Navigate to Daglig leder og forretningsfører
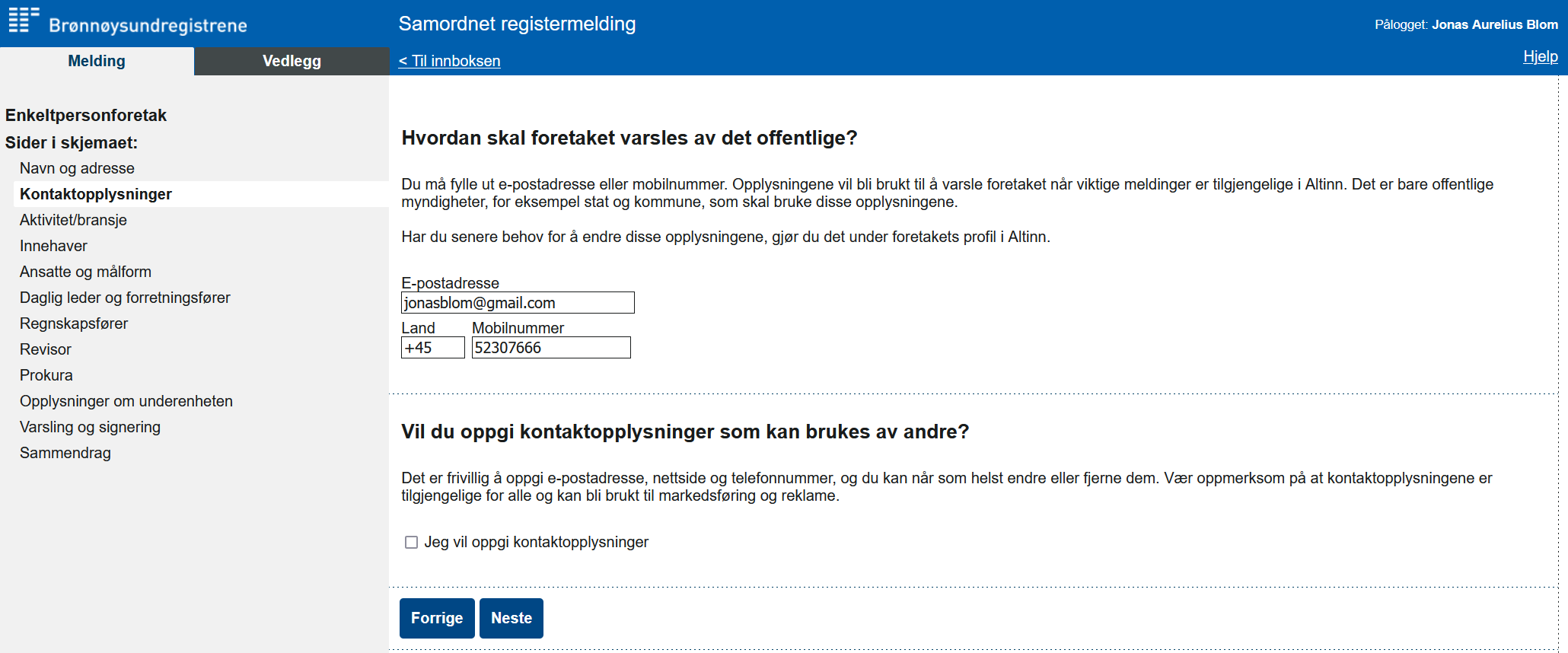Screen dimensions: 1568x653 click(125, 298)
